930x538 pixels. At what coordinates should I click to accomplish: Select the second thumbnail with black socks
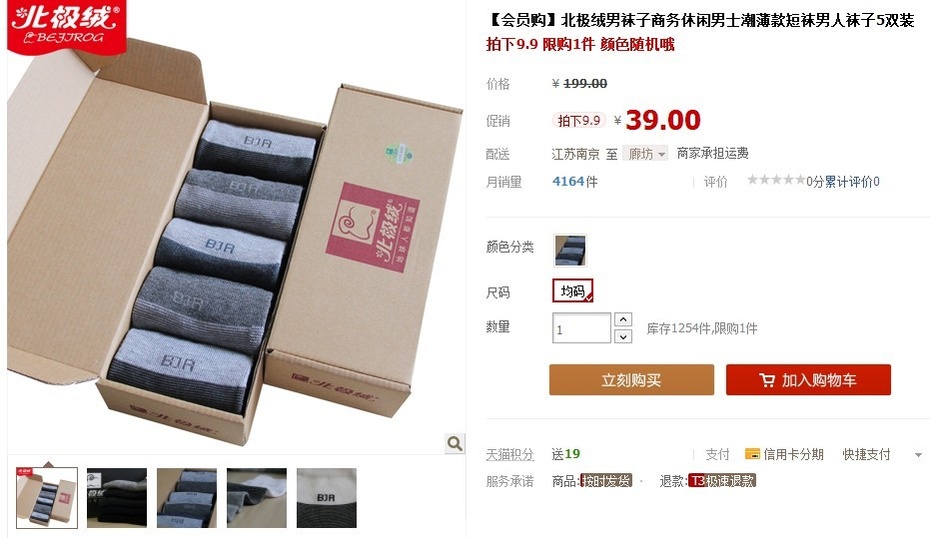pyautogui.click(x=117, y=498)
